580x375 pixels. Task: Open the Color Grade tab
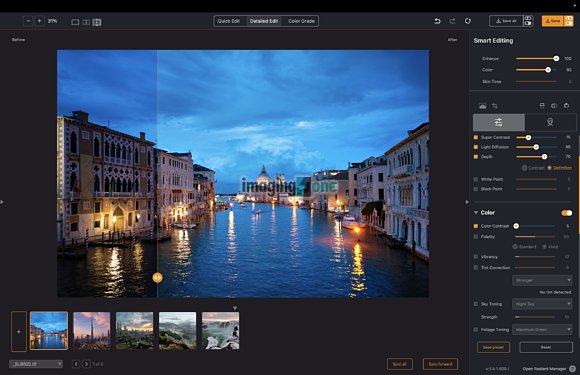click(301, 21)
